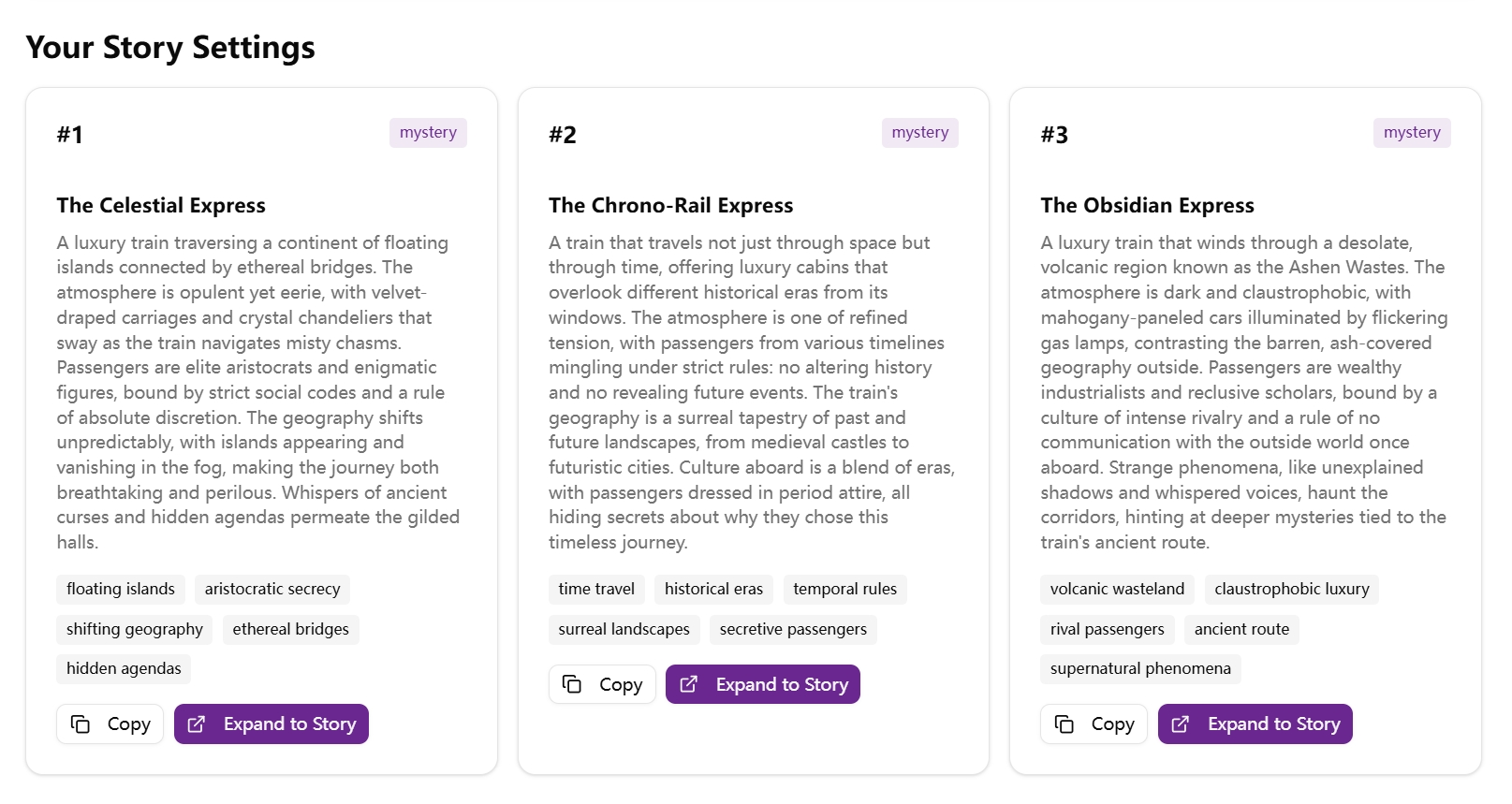Click the external-link icon on card #2's Expand button
The image size is (1512, 804).
pos(689,684)
